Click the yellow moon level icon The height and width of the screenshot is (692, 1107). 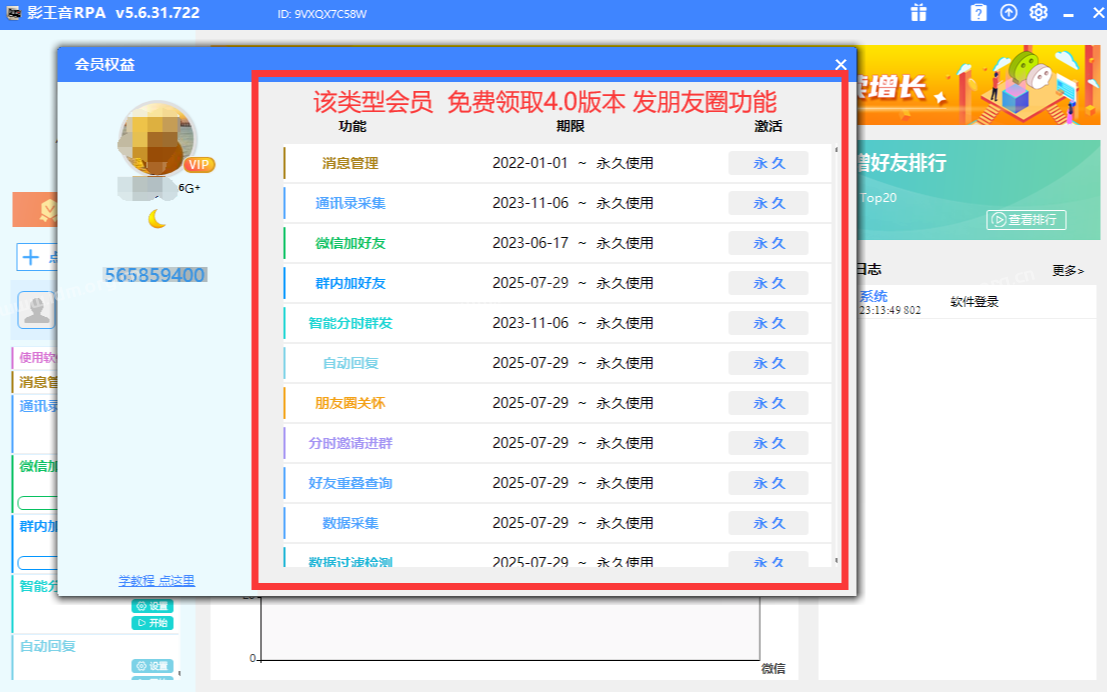157,219
